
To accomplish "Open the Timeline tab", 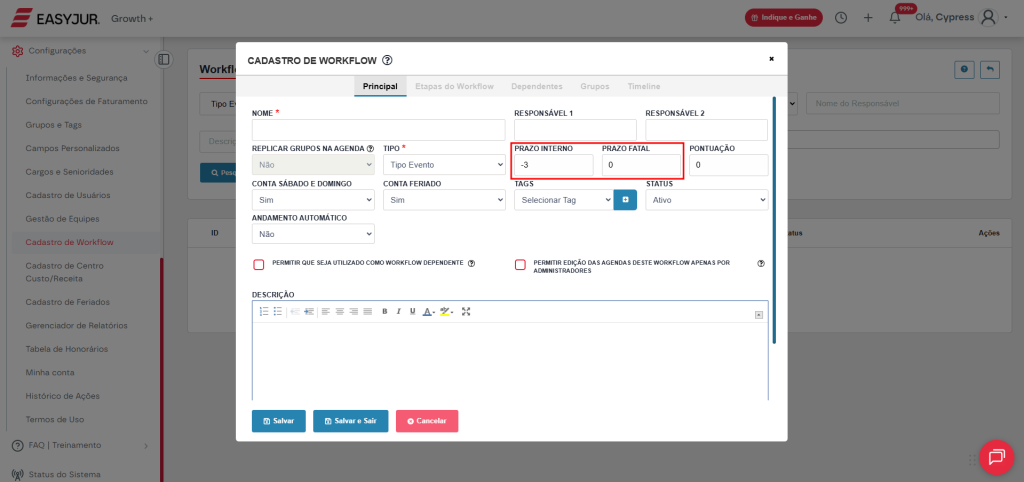I will click(x=643, y=87).
